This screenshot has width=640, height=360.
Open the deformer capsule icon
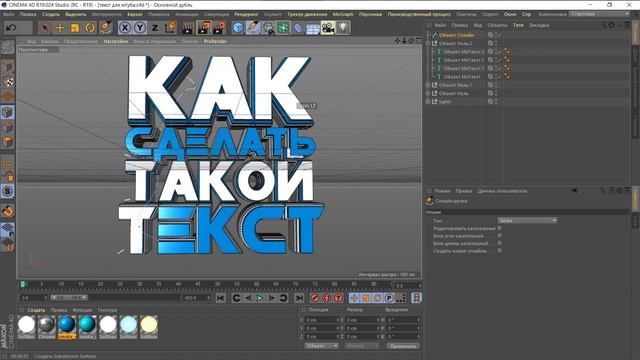[298, 28]
